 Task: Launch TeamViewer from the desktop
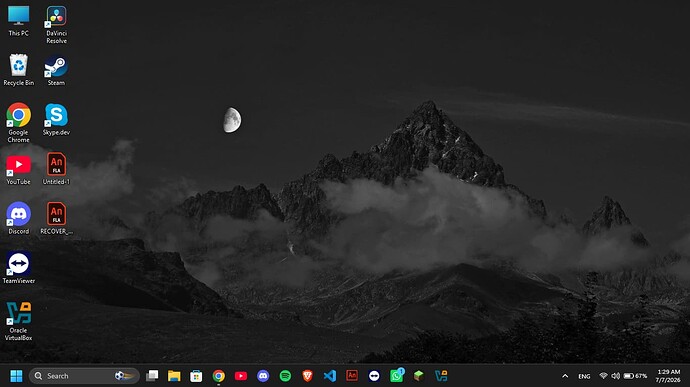18,268
